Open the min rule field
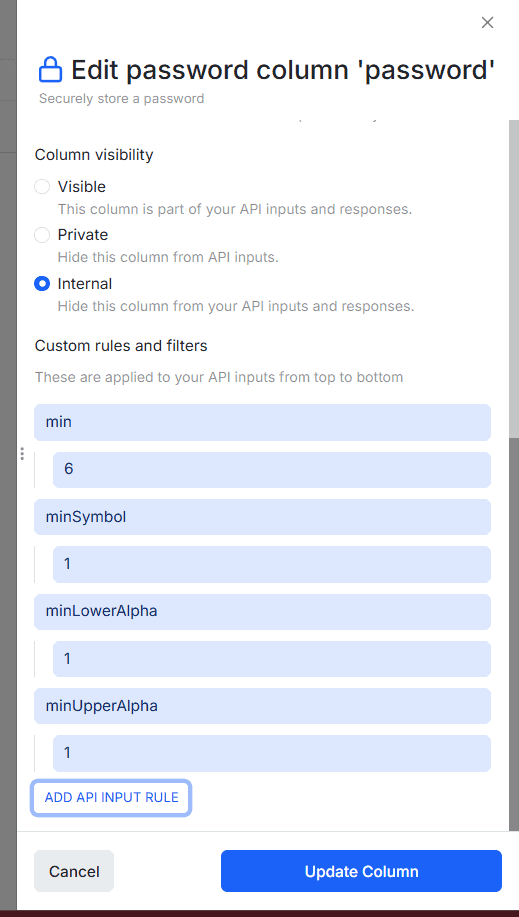The height and width of the screenshot is (917, 519). pos(262,422)
